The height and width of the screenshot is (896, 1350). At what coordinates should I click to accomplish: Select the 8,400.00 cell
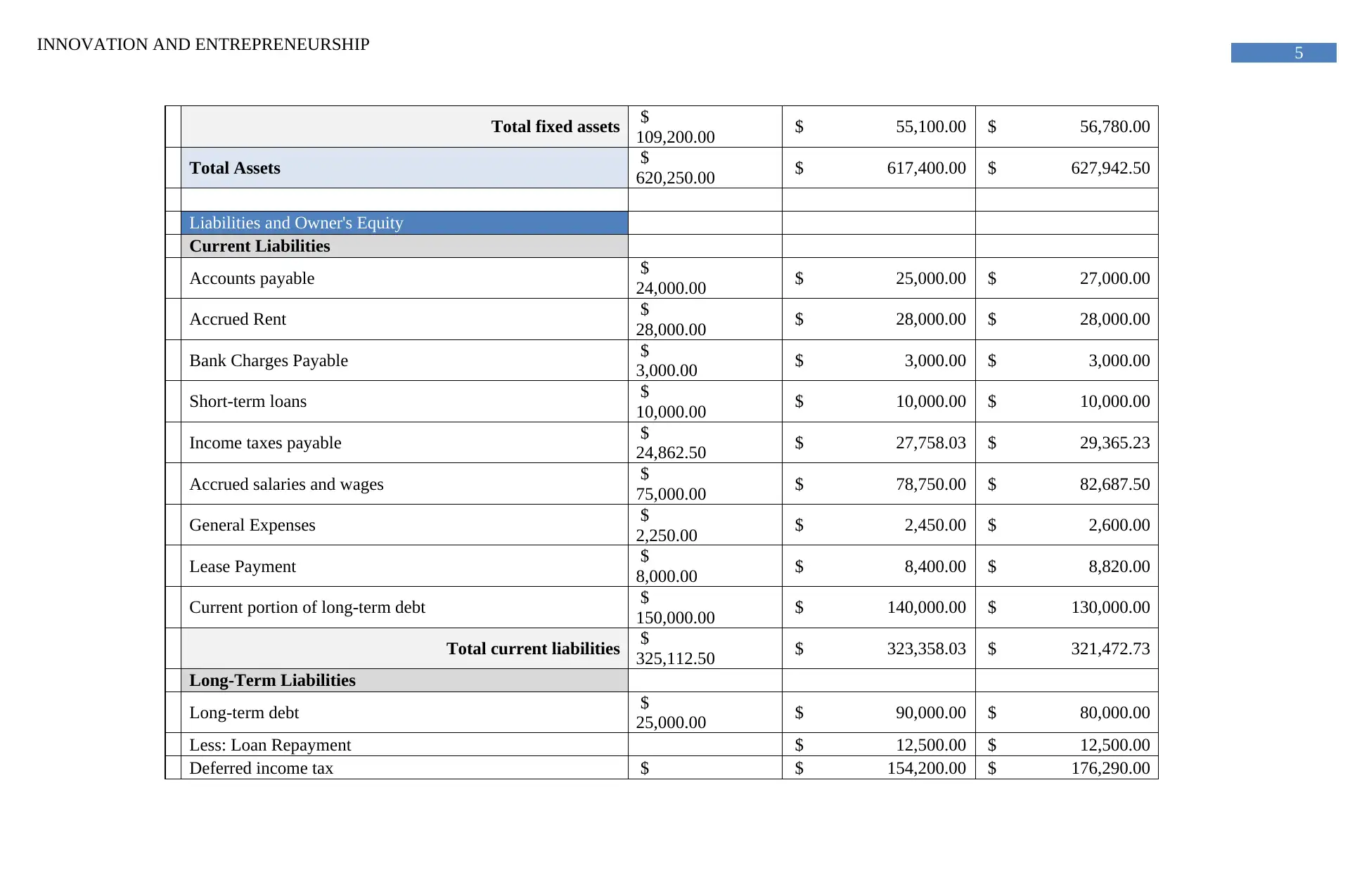tap(879, 566)
